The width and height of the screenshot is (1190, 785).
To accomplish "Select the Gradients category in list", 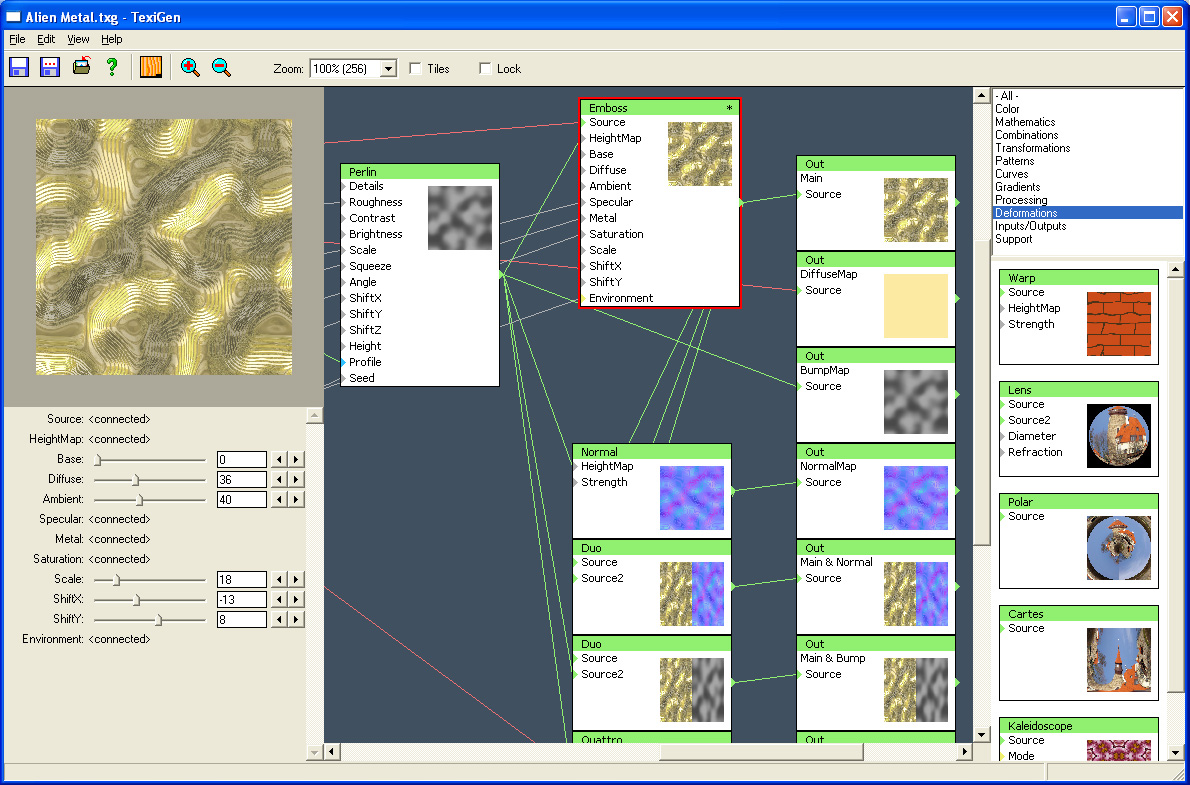I will [x=1017, y=187].
